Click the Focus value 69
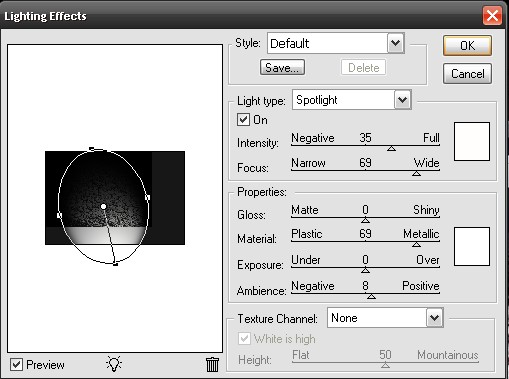 (365, 163)
